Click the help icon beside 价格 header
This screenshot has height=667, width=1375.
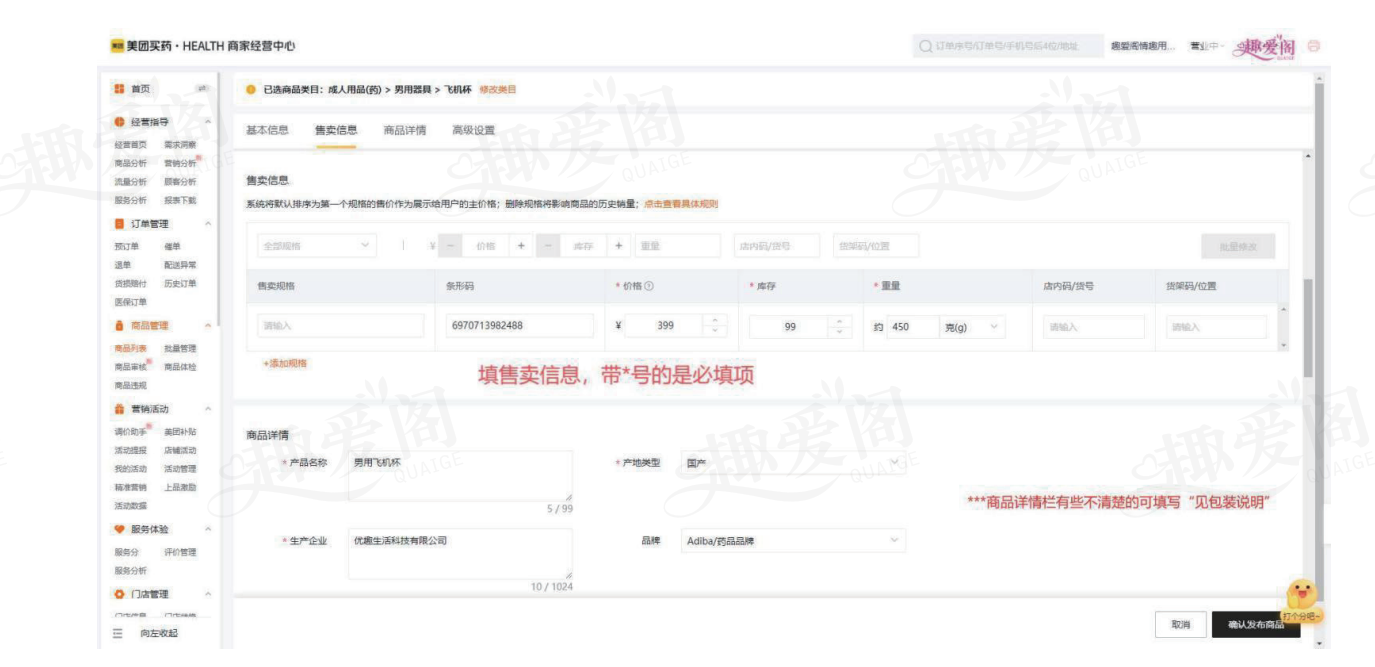(x=650, y=286)
